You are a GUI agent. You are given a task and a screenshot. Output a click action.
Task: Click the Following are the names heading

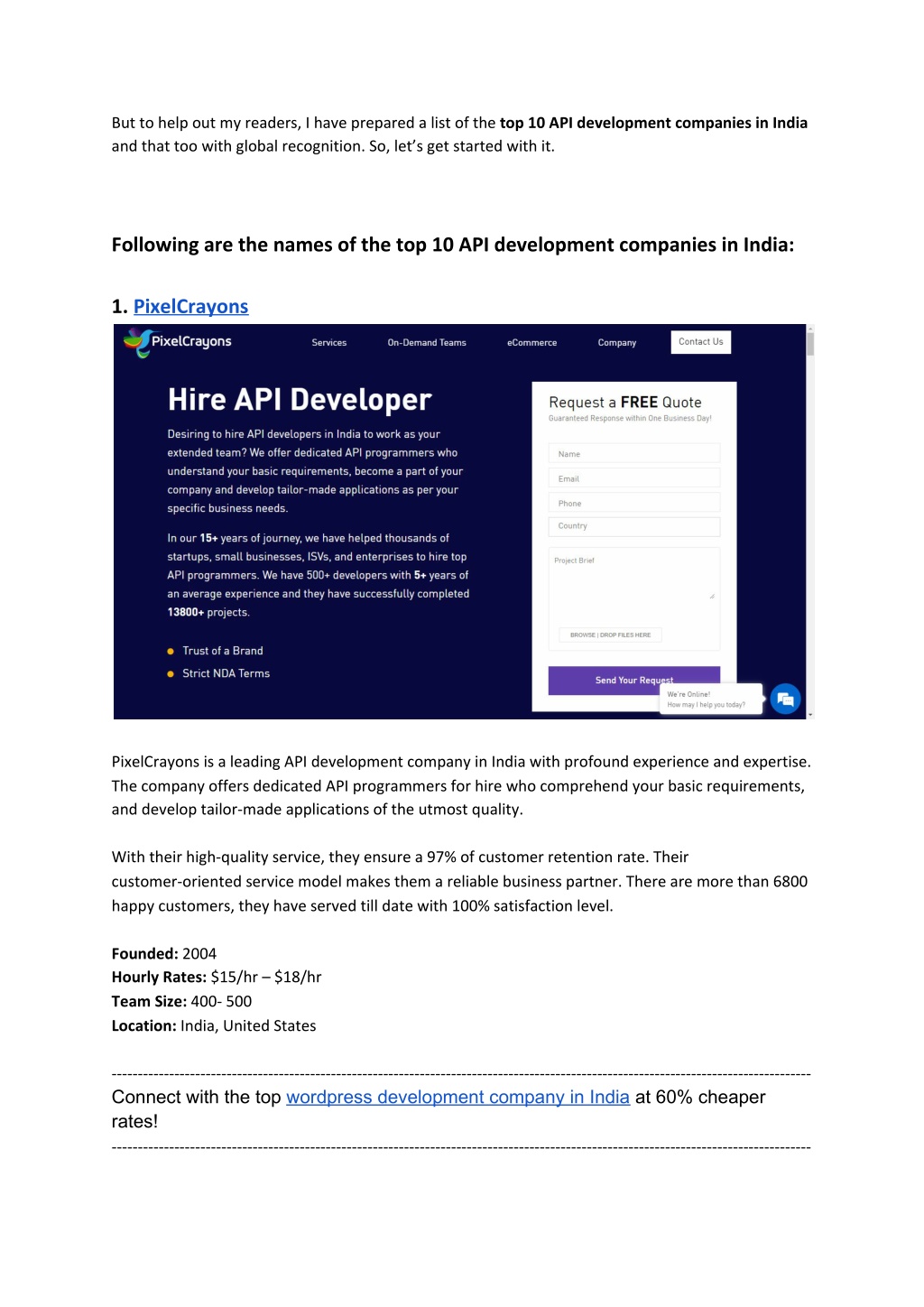click(453, 246)
